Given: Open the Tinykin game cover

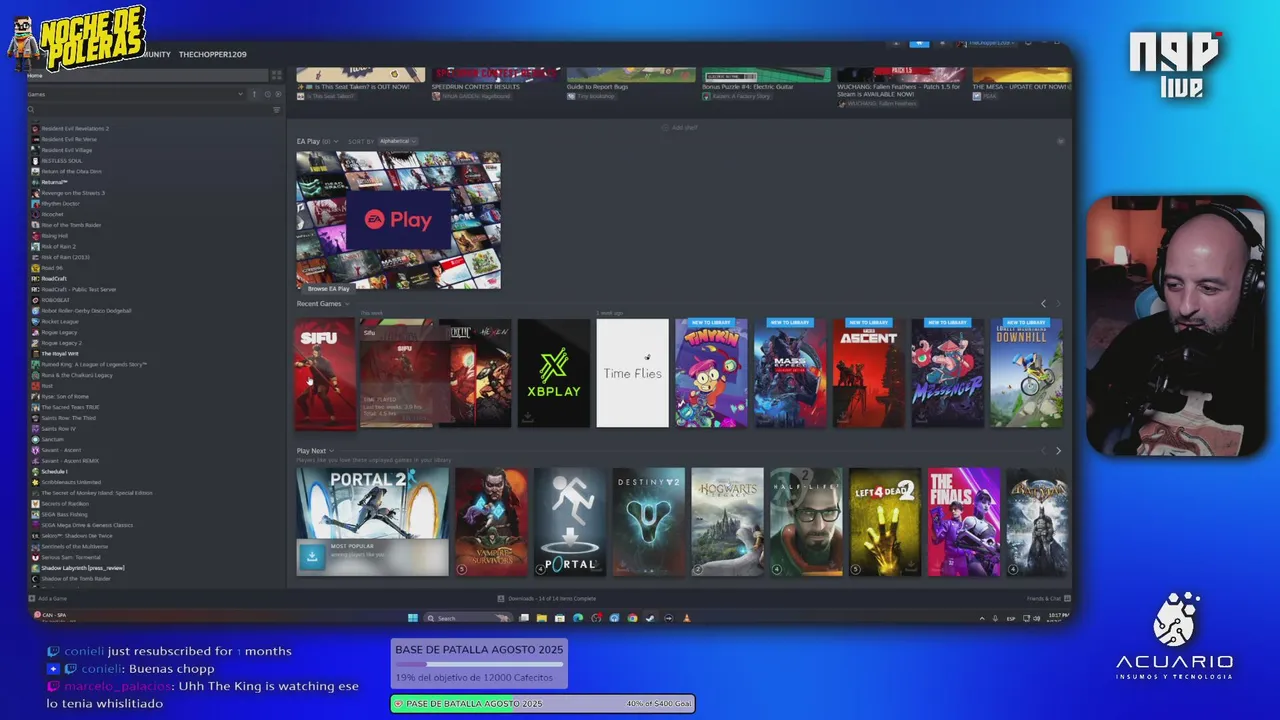Looking at the screenshot, I should pos(711,373).
